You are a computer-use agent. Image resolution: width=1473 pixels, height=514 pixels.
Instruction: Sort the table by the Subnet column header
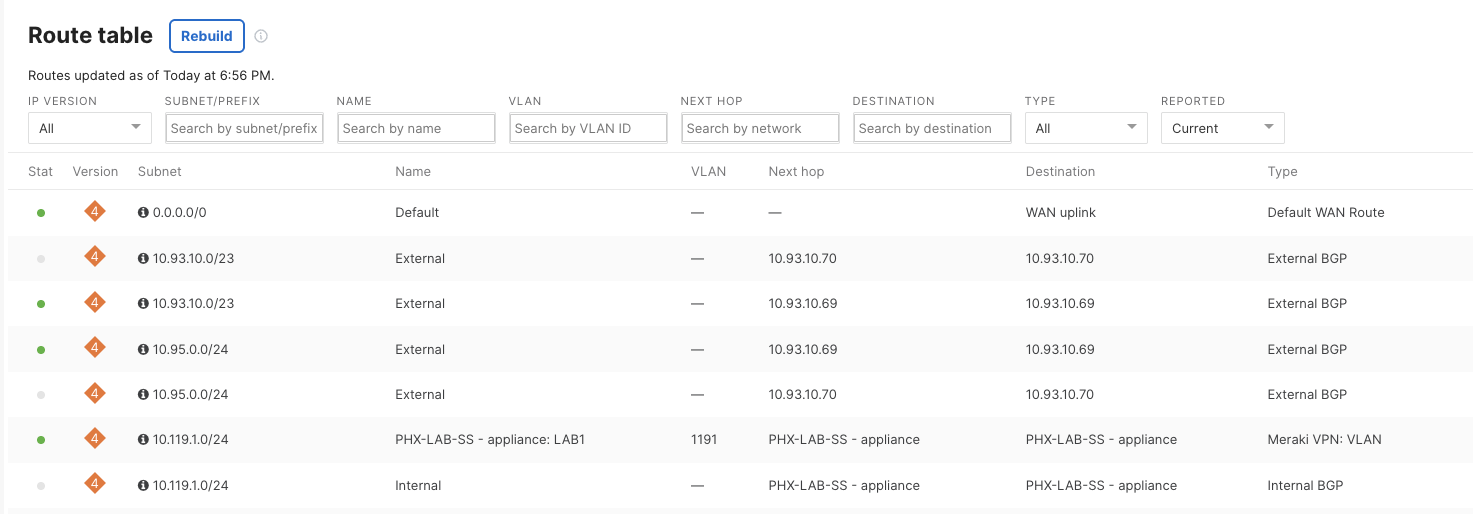tap(160, 172)
